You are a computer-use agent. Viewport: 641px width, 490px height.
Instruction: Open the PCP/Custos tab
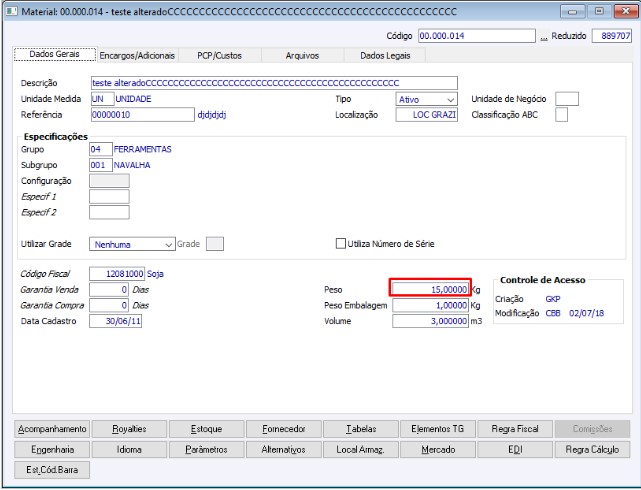[220, 56]
